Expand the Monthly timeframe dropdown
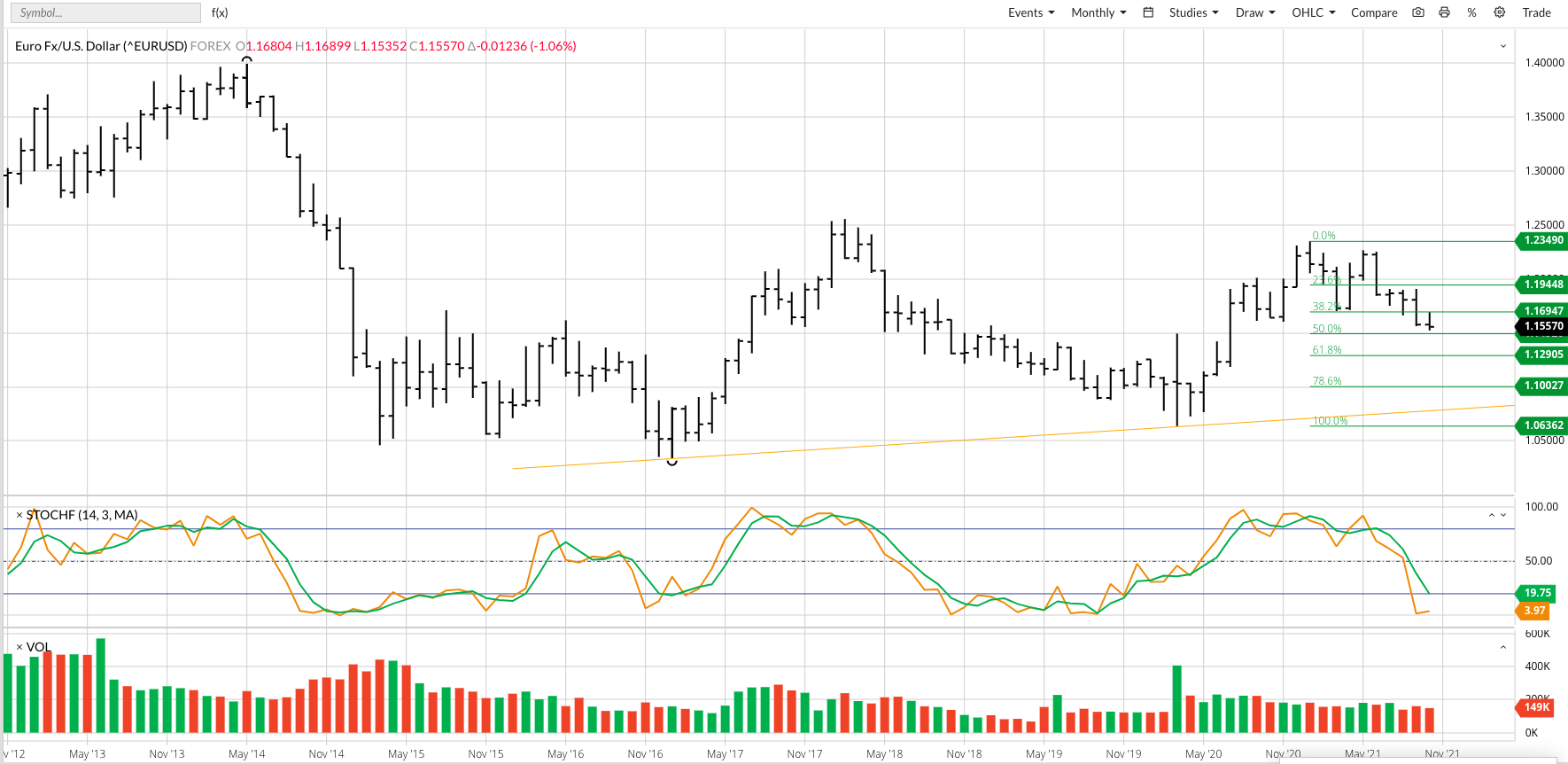The width and height of the screenshot is (1568, 764). click(x=1098, y=12)
